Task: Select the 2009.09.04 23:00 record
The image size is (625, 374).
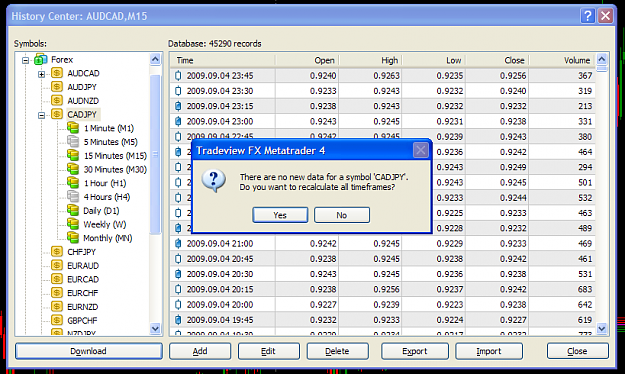Action: point(383,121)
